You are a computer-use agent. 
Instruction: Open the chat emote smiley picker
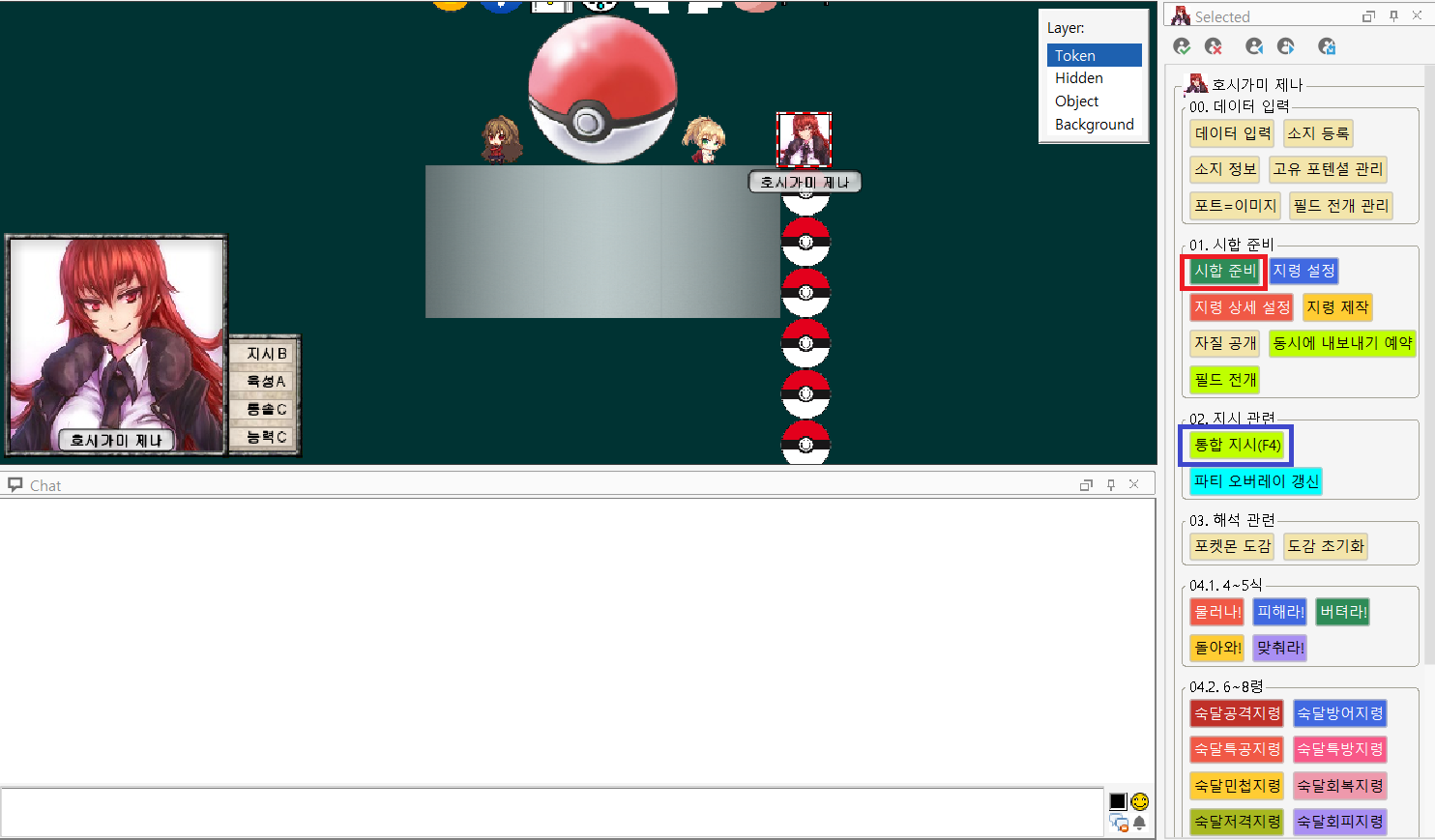[1140, 801]
